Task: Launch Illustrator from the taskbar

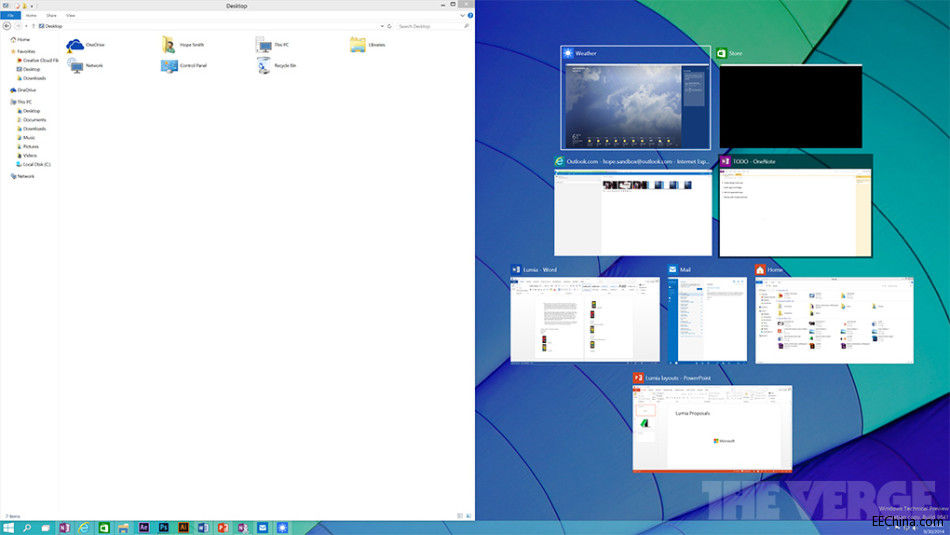Action: coord(183,528)
